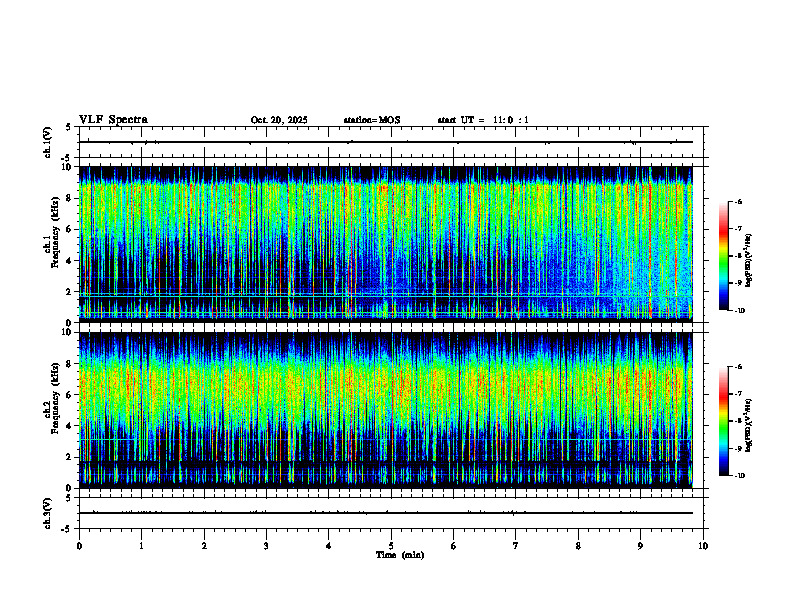Click the "ch.1(V)" axis label

(48, 142)
